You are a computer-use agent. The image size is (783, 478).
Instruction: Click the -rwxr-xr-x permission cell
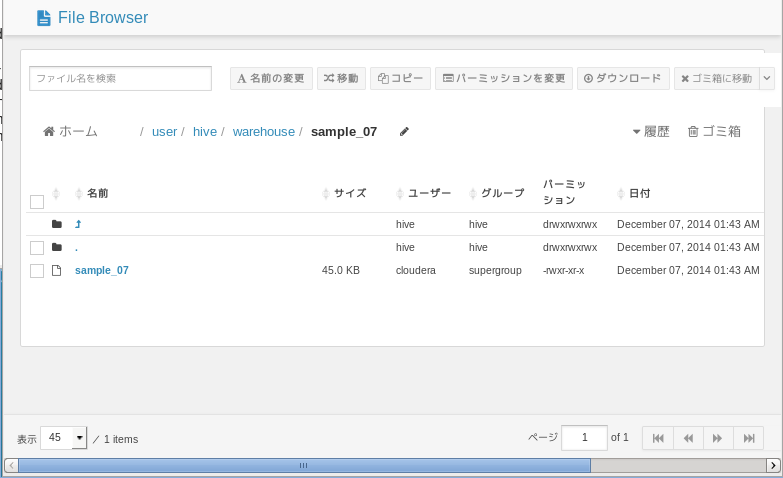563,270
